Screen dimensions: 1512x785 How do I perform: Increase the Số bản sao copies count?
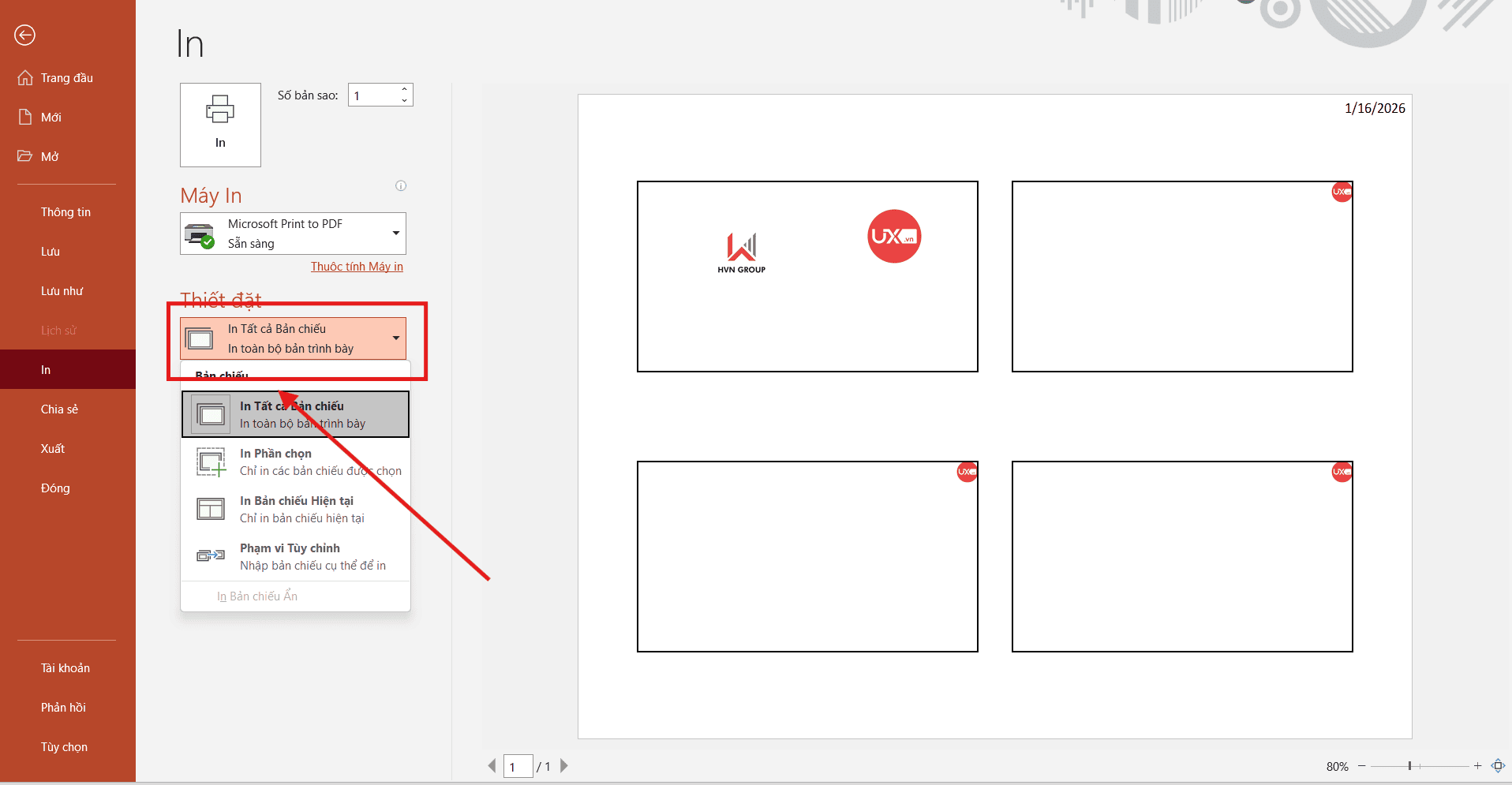[404, 89]
